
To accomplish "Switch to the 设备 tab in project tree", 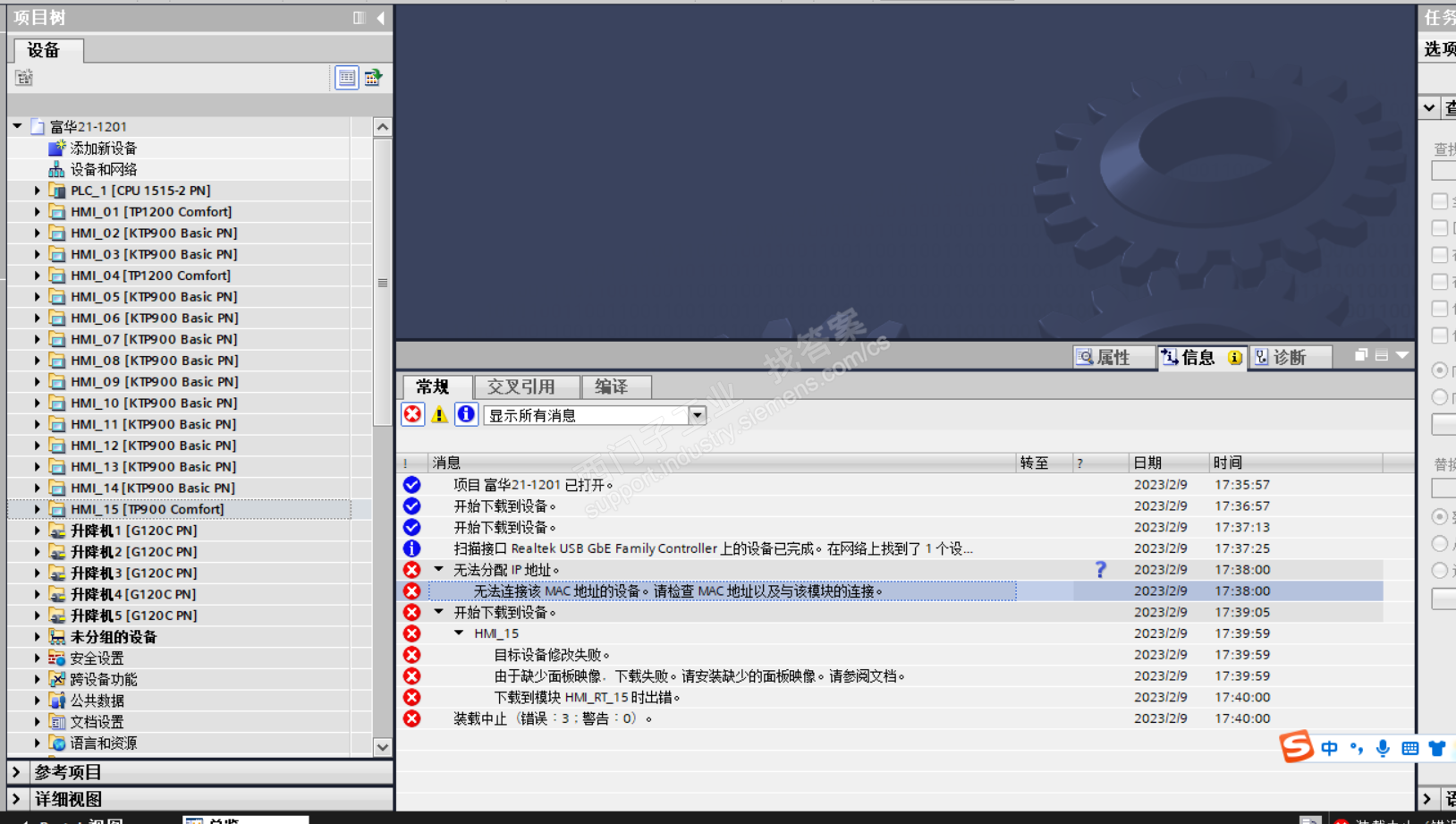I will (49, 50).
